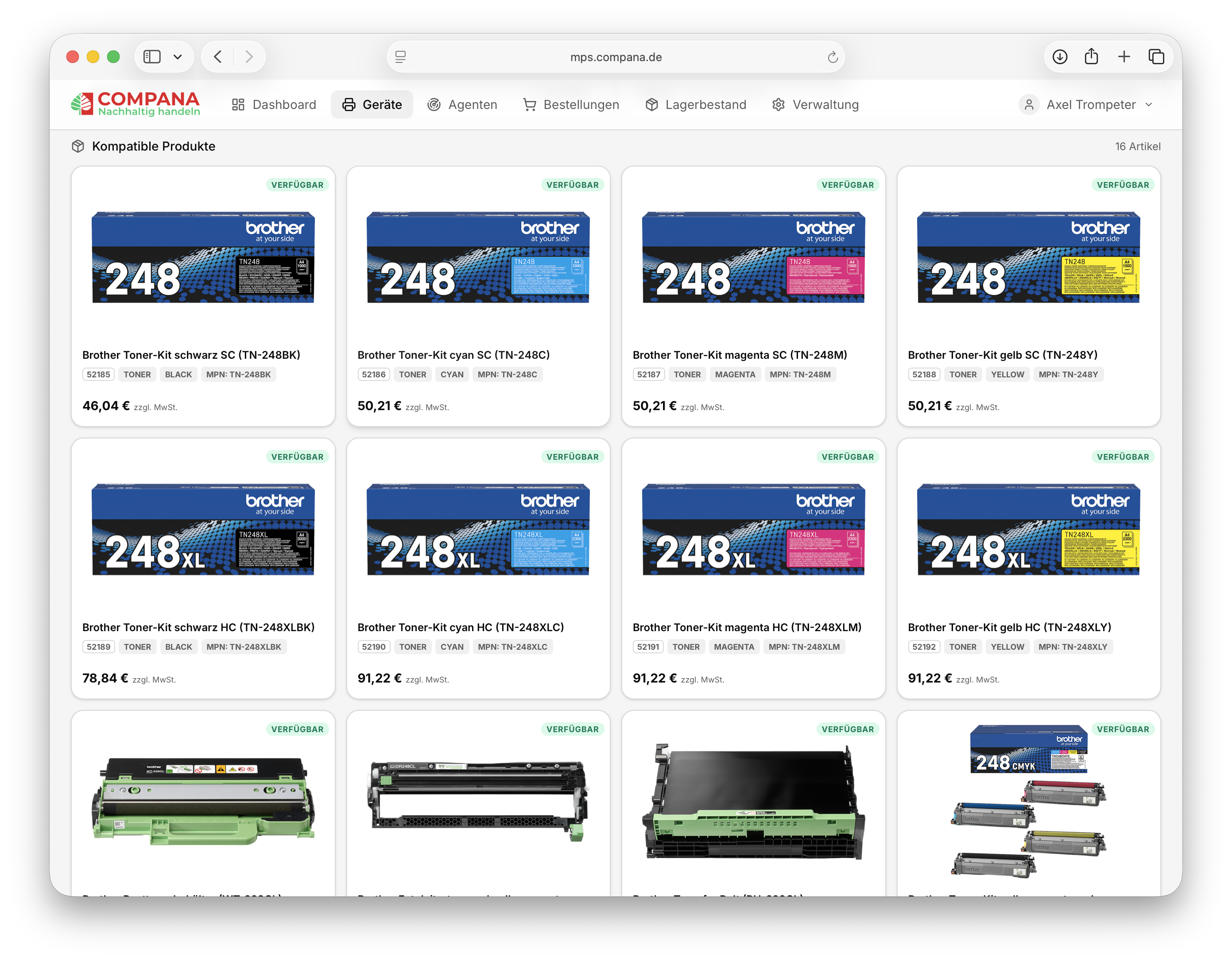Open Lagerbestand navigation item
This screenshot has width=1232, height=962.
(696, 105)
